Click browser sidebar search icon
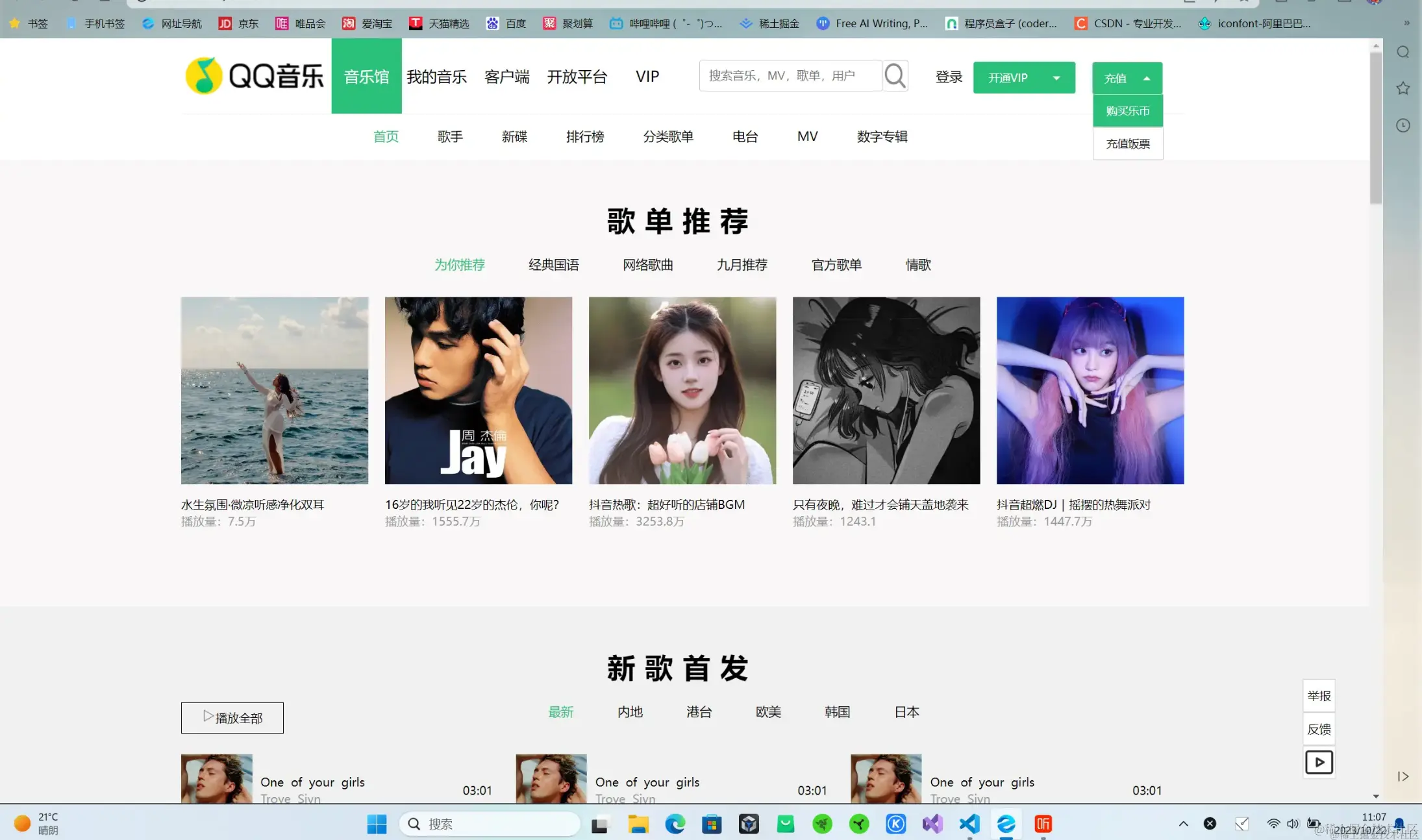This screenshot has width=1422, height=840. click(1403, 52)
